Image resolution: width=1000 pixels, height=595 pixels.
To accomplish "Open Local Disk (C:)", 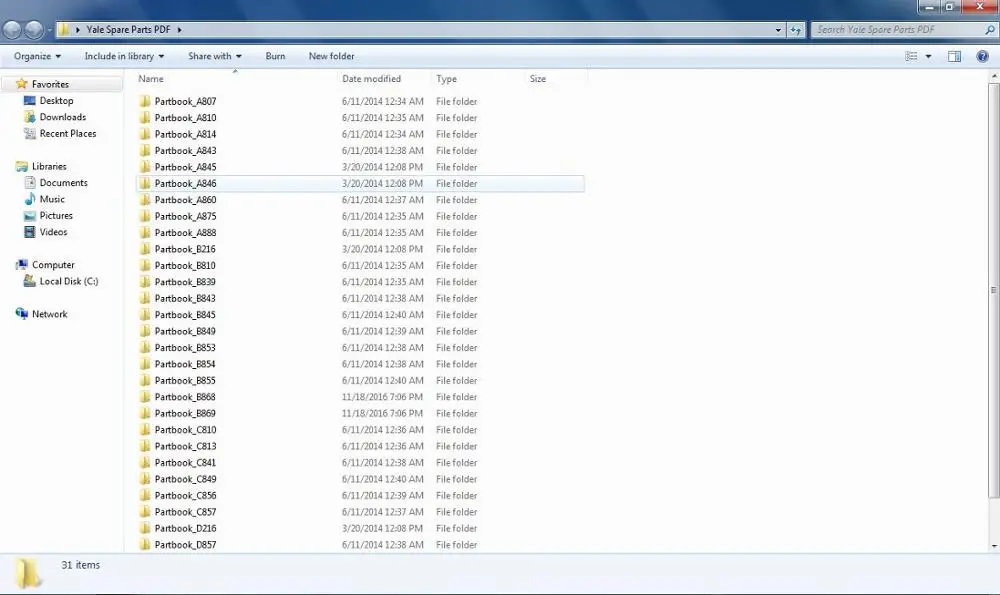I will [68, 281].
